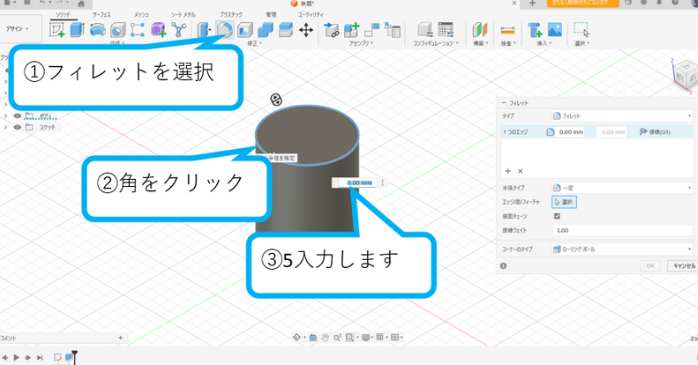Open the configuration table icon
Image resolution: width=698 pixels, height=365 pixels.
click(445, 30)
